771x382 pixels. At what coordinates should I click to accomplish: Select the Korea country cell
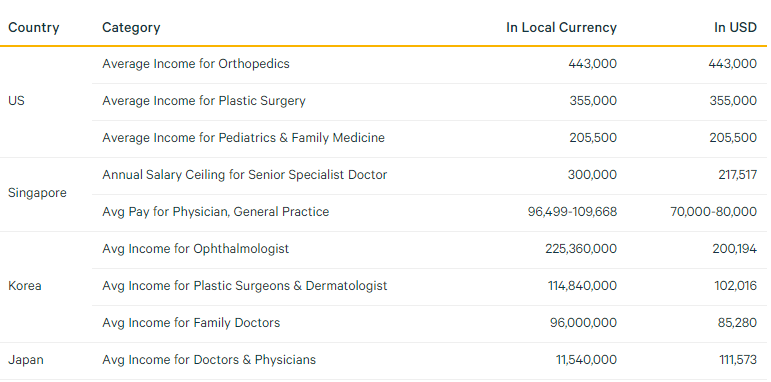tap(25, 286)
